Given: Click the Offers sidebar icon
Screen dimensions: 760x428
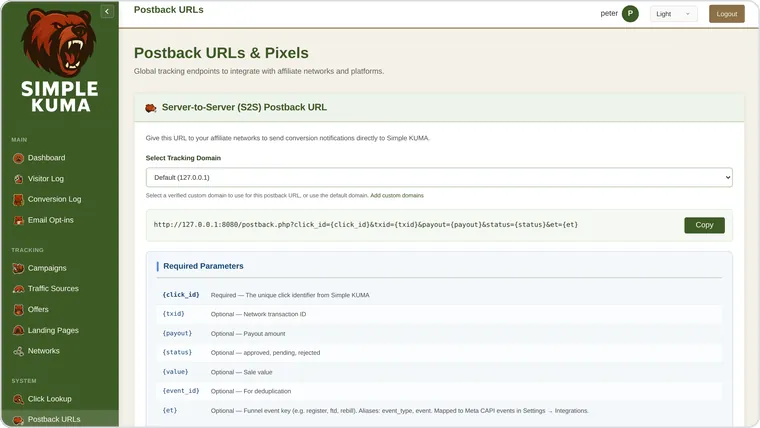Looking at the screenshot, I should click(18, 310).
